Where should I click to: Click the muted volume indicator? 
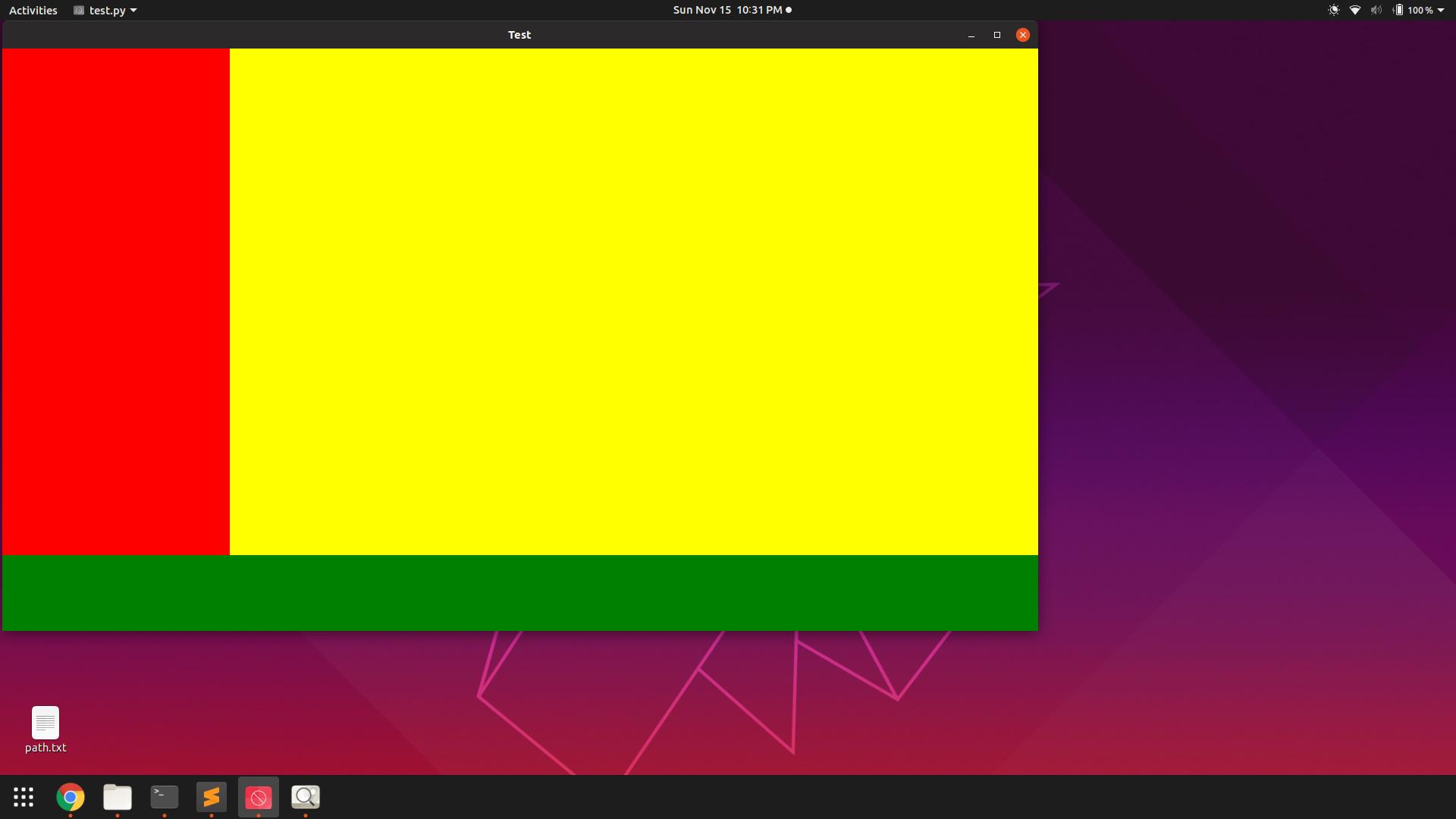(x=1376, y=10)
